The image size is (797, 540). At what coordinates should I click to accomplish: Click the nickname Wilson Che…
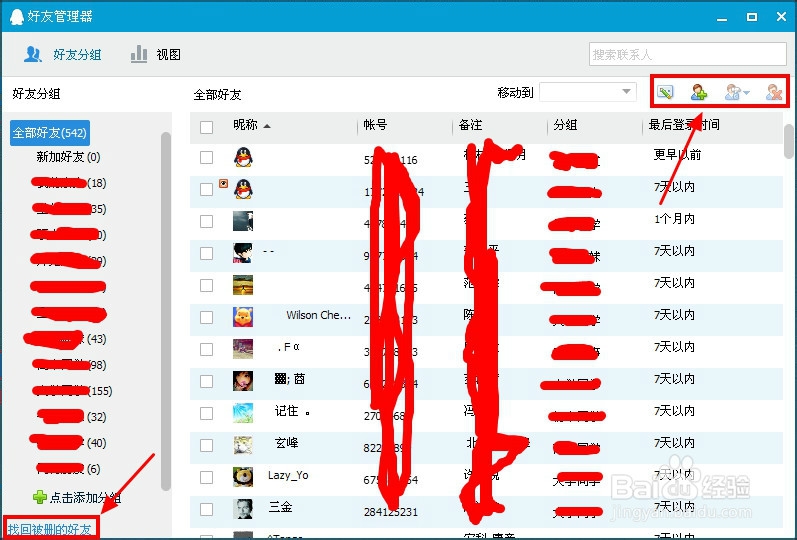318,315
